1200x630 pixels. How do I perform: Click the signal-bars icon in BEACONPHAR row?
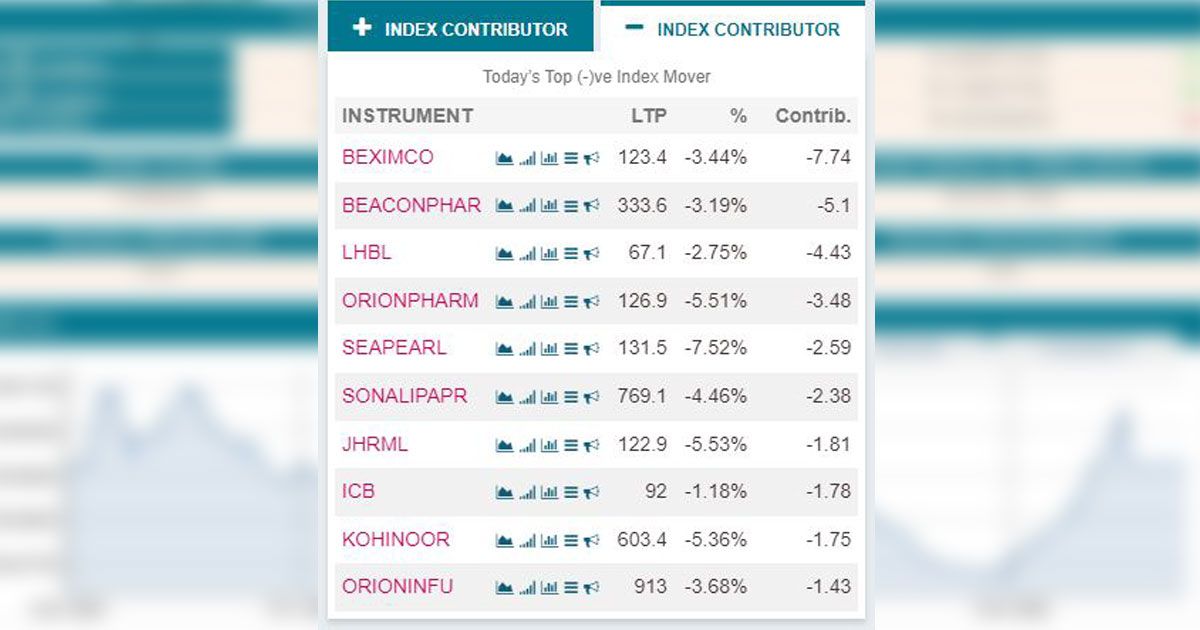click(x=528, y=206)
